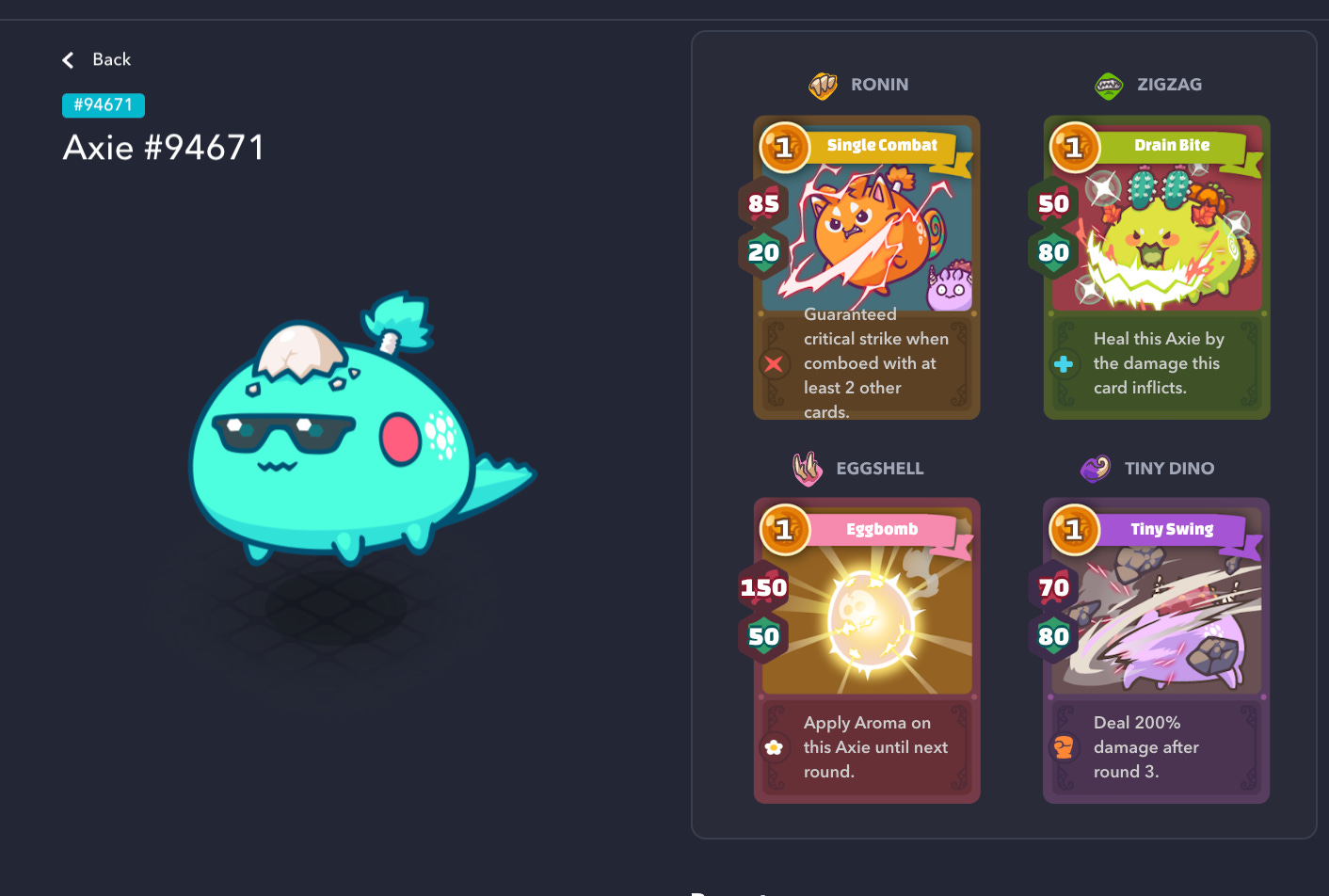Image resolution: width=1329 pixels, height=896 pixels.
Task: Click the Back arrow chevron
Action: (x=68, y=60)
